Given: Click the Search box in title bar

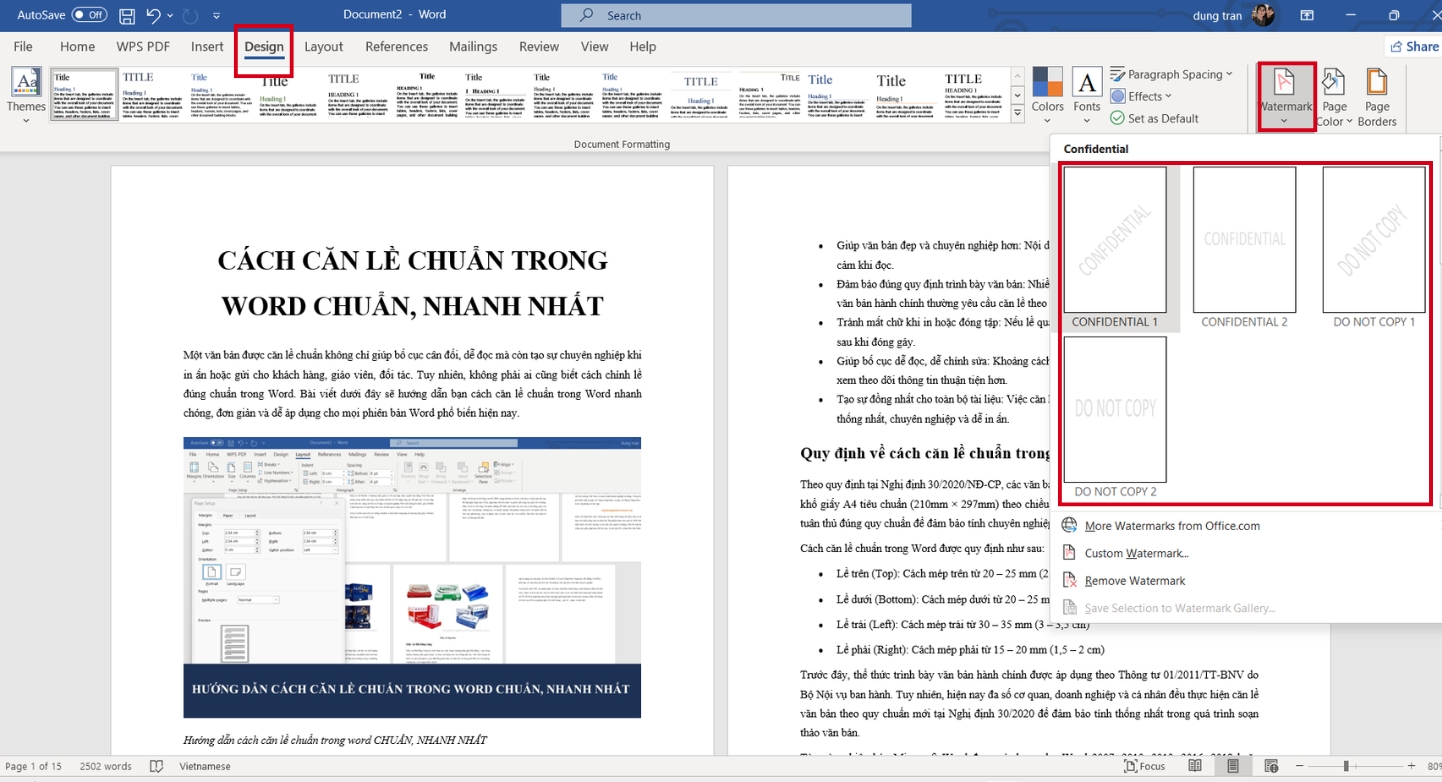Looking at the screenshot, I should (x=736, y=15).
